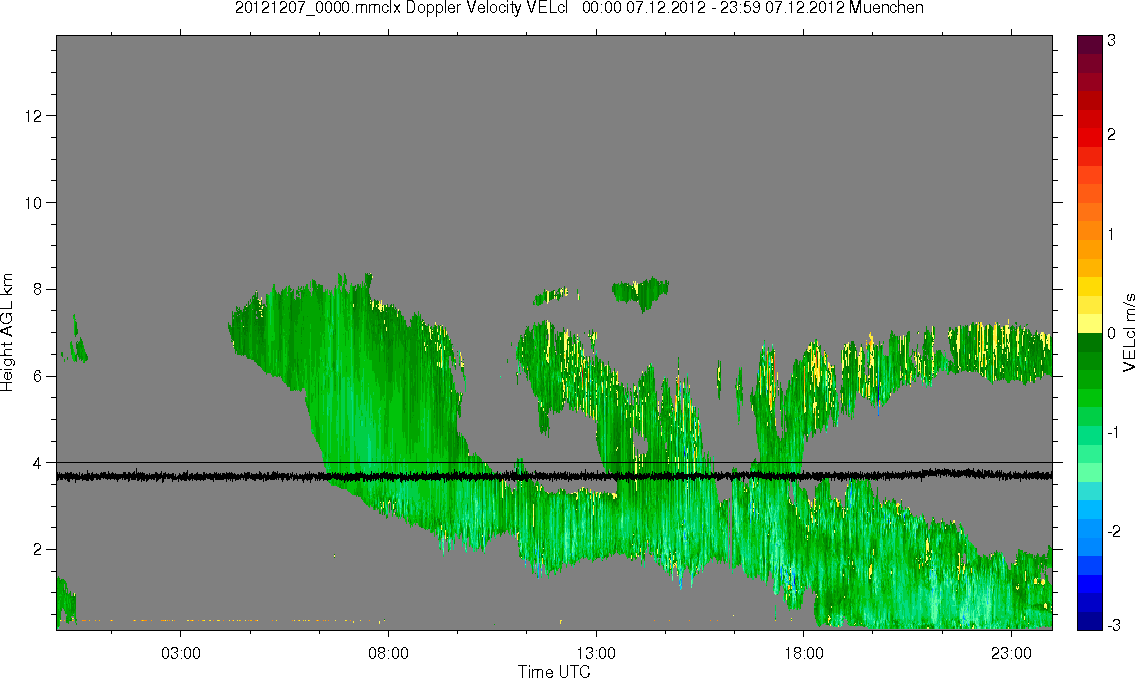Click the colorbar value -1 label

(x=1114, y=433)
